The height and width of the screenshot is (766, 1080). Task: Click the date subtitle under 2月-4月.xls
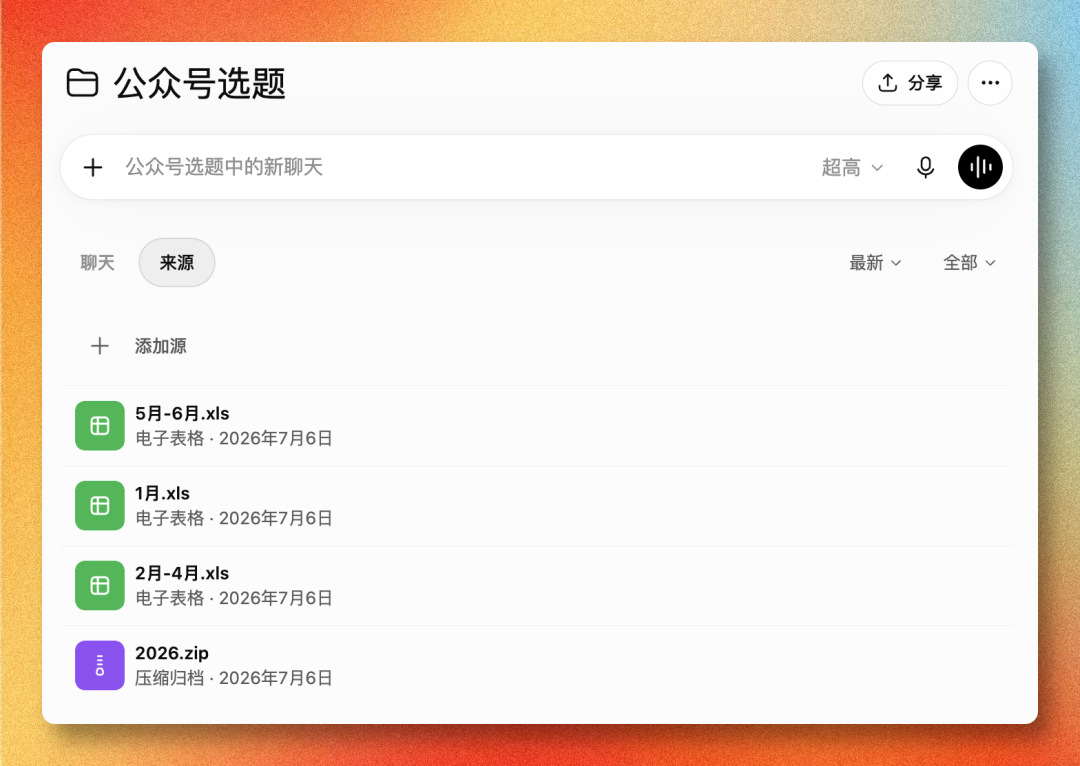tap(233, 598)
